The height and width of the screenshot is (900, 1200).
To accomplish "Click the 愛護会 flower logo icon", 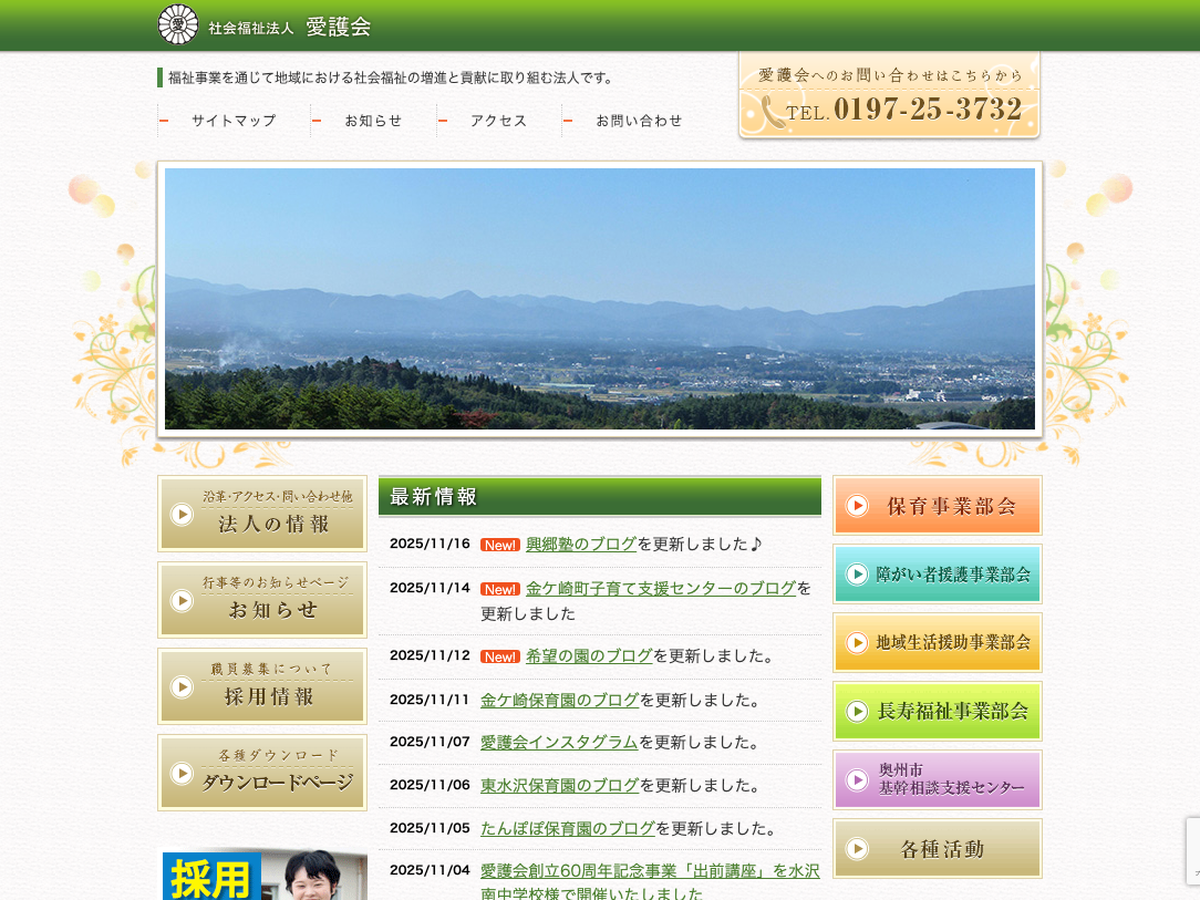I will pos(178,25).
